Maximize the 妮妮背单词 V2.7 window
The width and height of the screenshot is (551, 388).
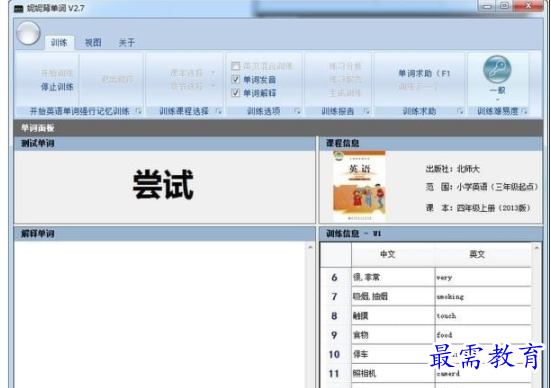tap(504, 6)
